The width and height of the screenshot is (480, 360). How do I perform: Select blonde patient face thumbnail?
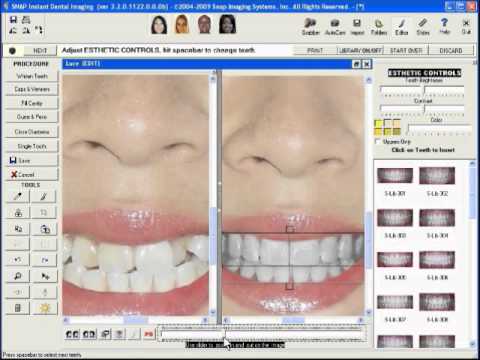coord(182,24)
